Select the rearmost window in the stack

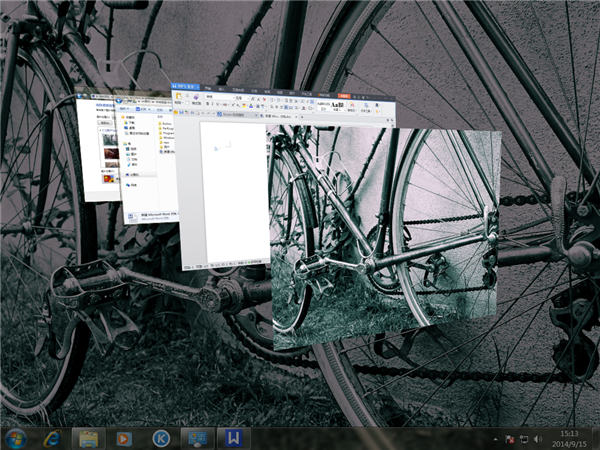click(x=97, y=150)
